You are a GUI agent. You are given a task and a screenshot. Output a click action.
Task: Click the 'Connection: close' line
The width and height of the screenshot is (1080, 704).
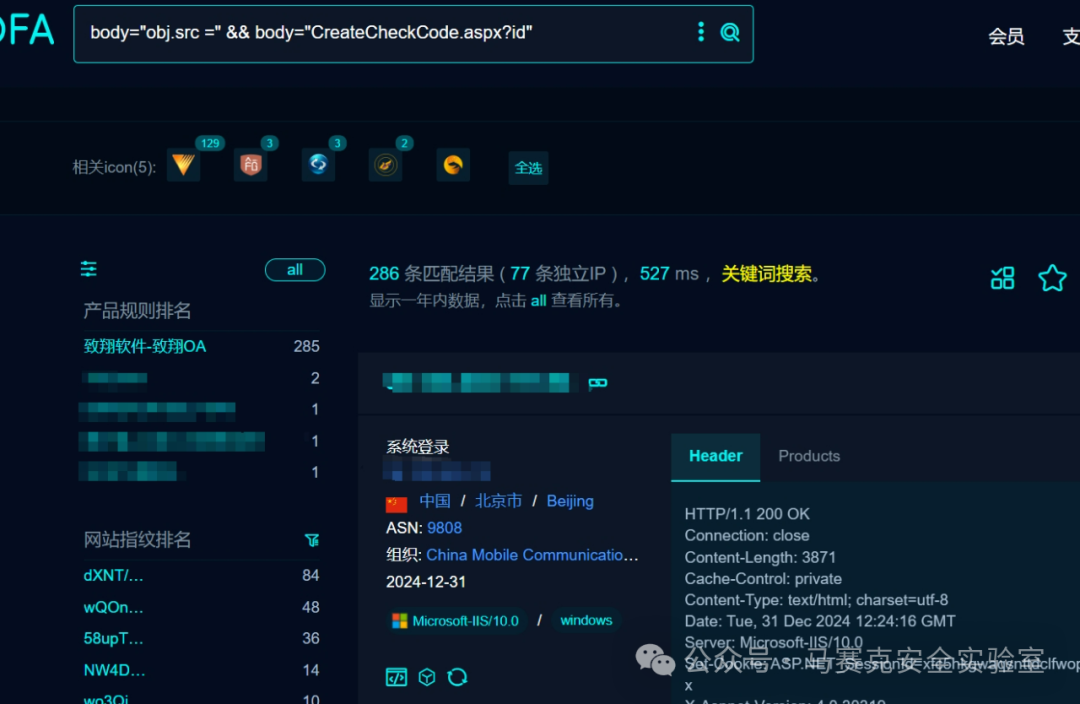coord(747,535)
